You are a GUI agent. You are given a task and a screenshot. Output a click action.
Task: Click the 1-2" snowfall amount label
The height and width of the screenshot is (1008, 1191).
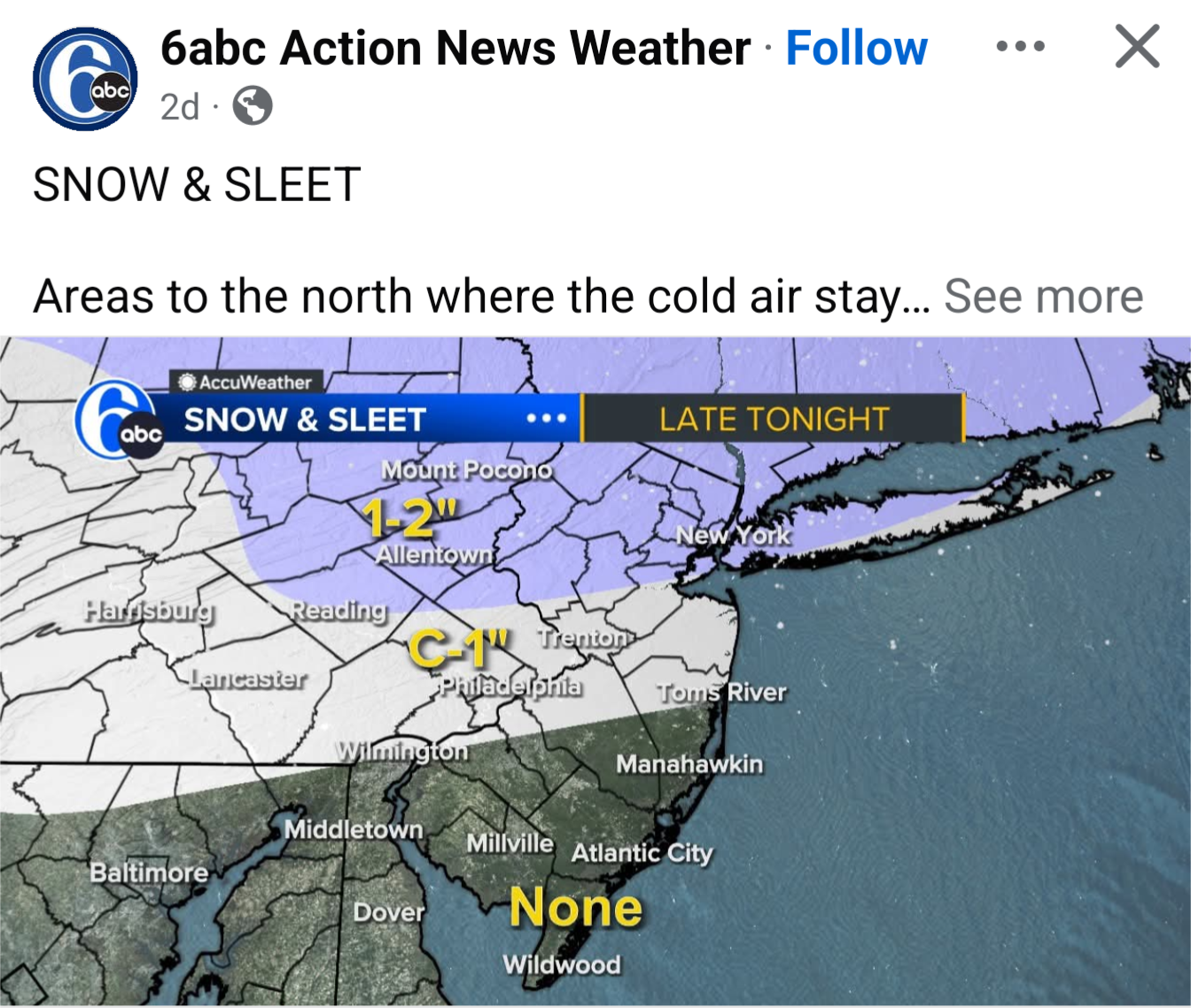(411, 517)
